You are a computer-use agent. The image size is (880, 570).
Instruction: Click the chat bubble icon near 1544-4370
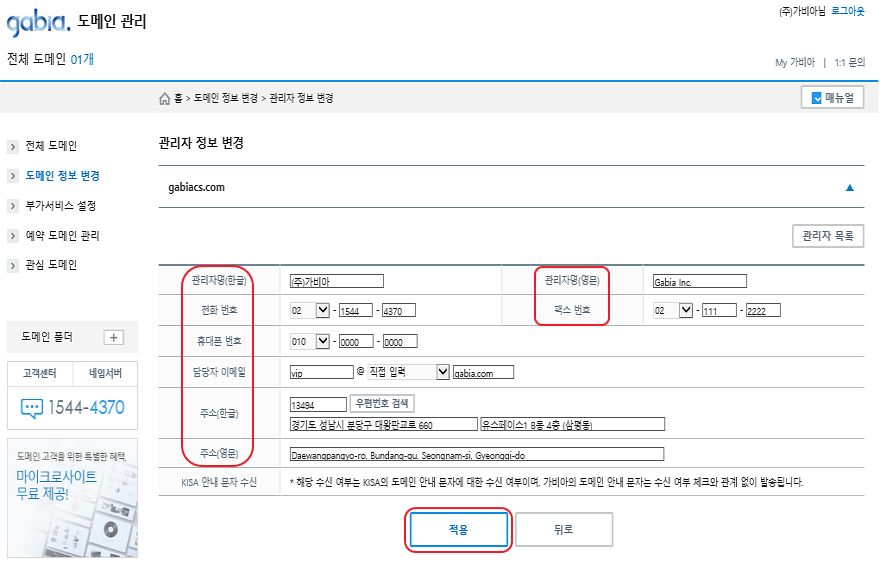pos(31,408)
